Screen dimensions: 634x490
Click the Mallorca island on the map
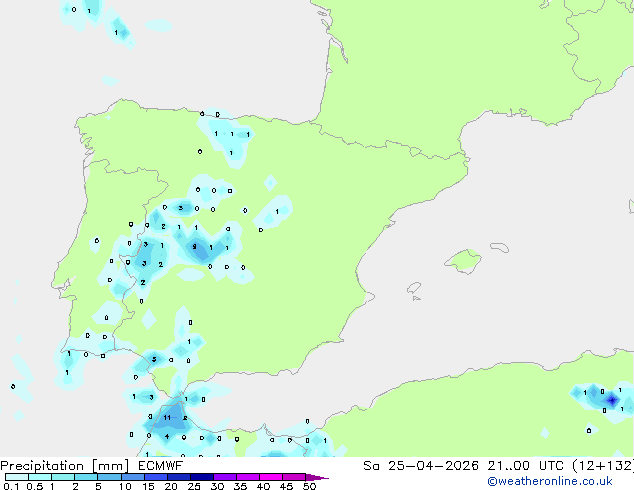[463, 261]
